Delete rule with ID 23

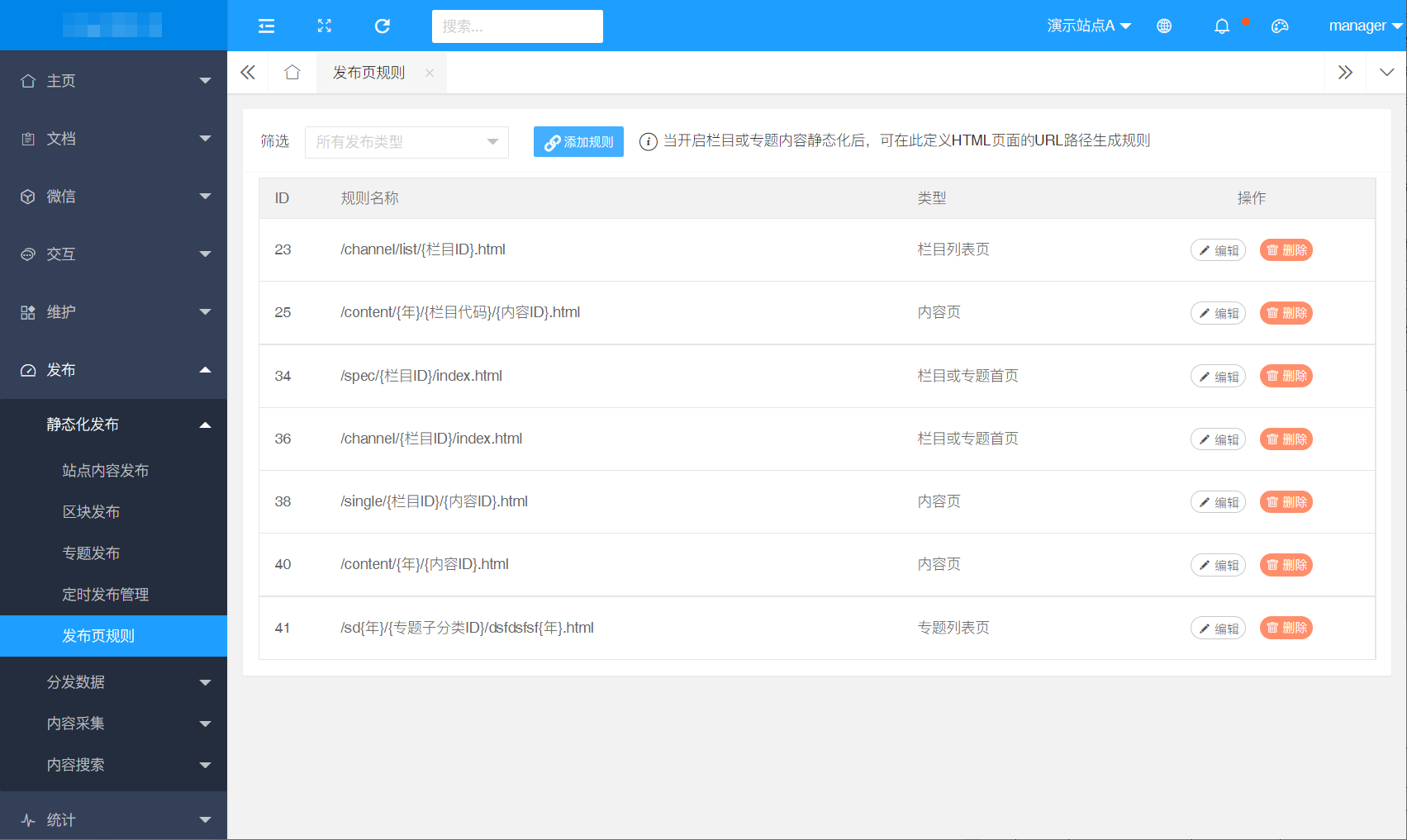point(1286,250)
